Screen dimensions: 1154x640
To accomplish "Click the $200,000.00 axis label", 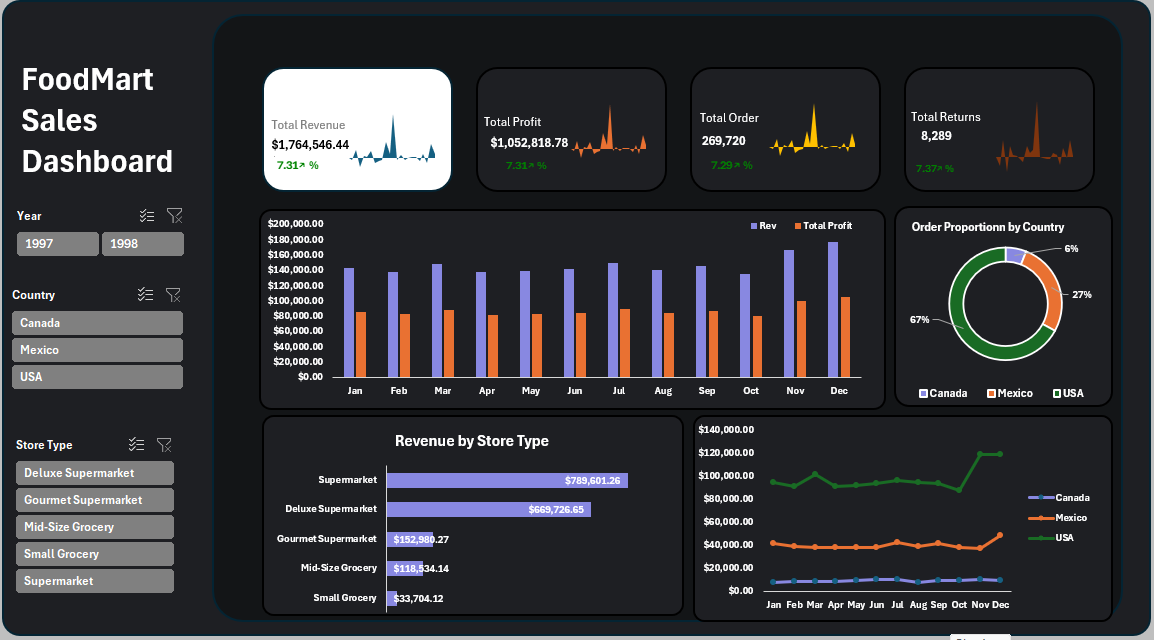I will (x=295, y=224).
